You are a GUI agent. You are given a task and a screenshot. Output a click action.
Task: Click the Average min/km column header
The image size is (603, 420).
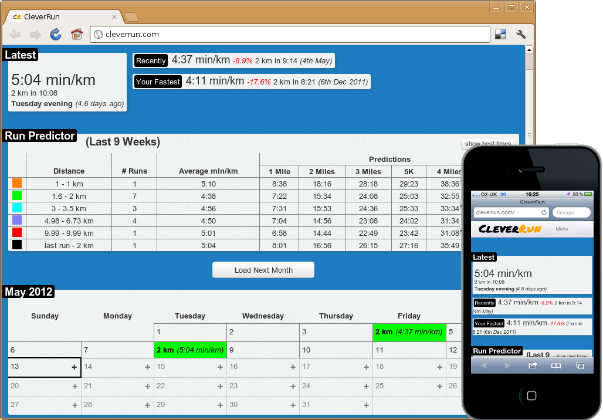pyautogui.click(x=208, y=171)
